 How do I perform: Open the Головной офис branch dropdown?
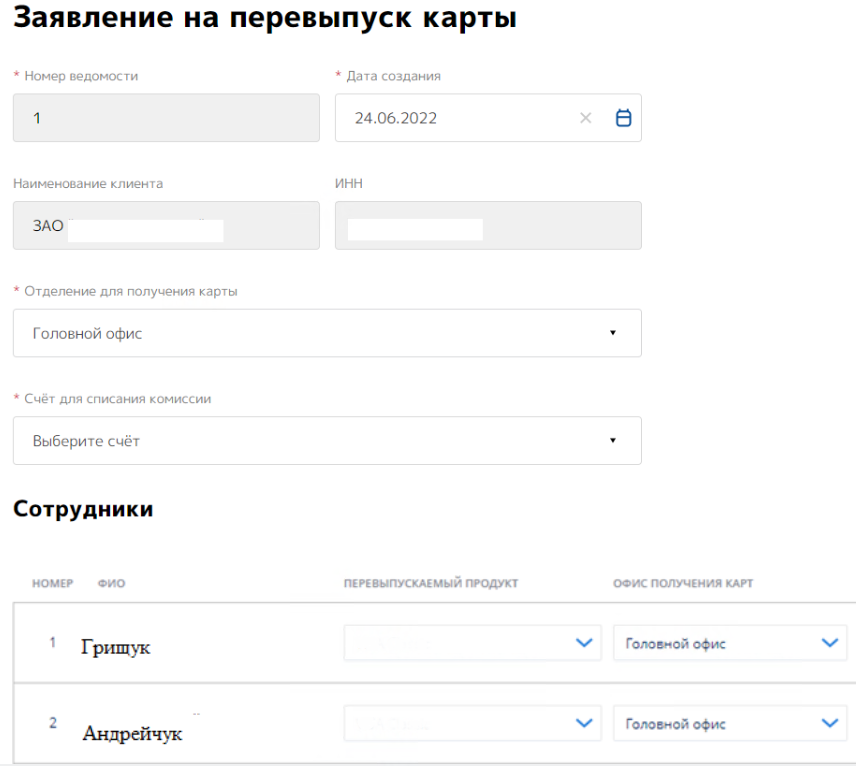coord(327,333)
